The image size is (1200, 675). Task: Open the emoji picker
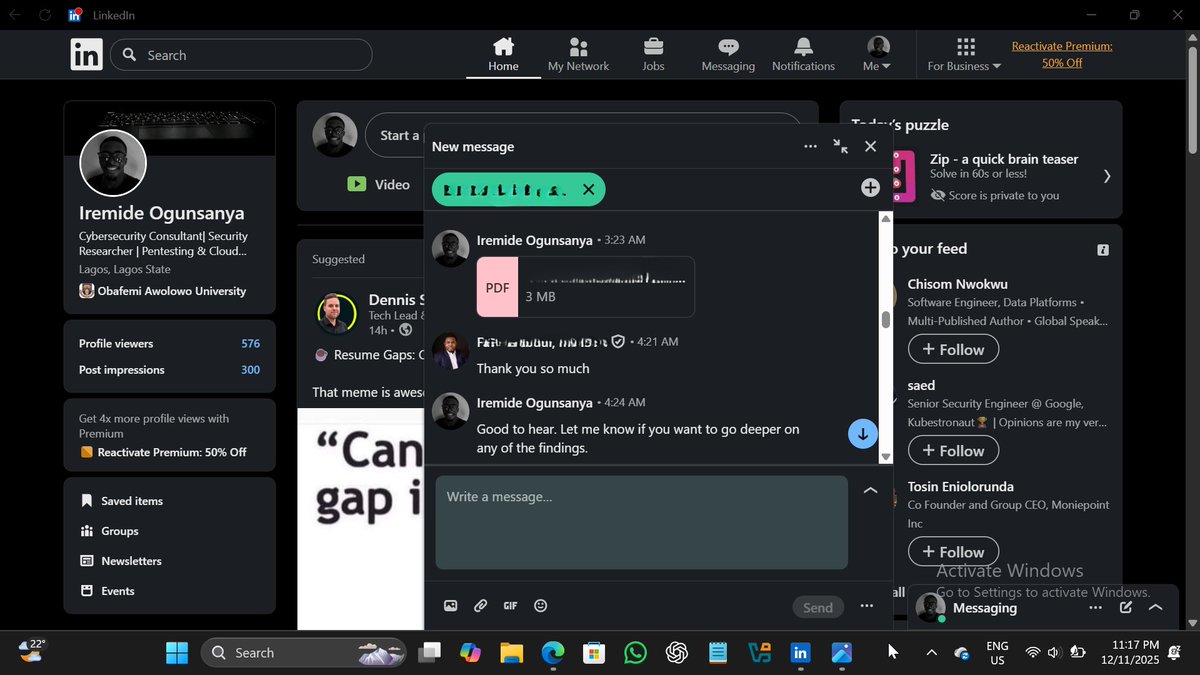click(x=541, y=606)
